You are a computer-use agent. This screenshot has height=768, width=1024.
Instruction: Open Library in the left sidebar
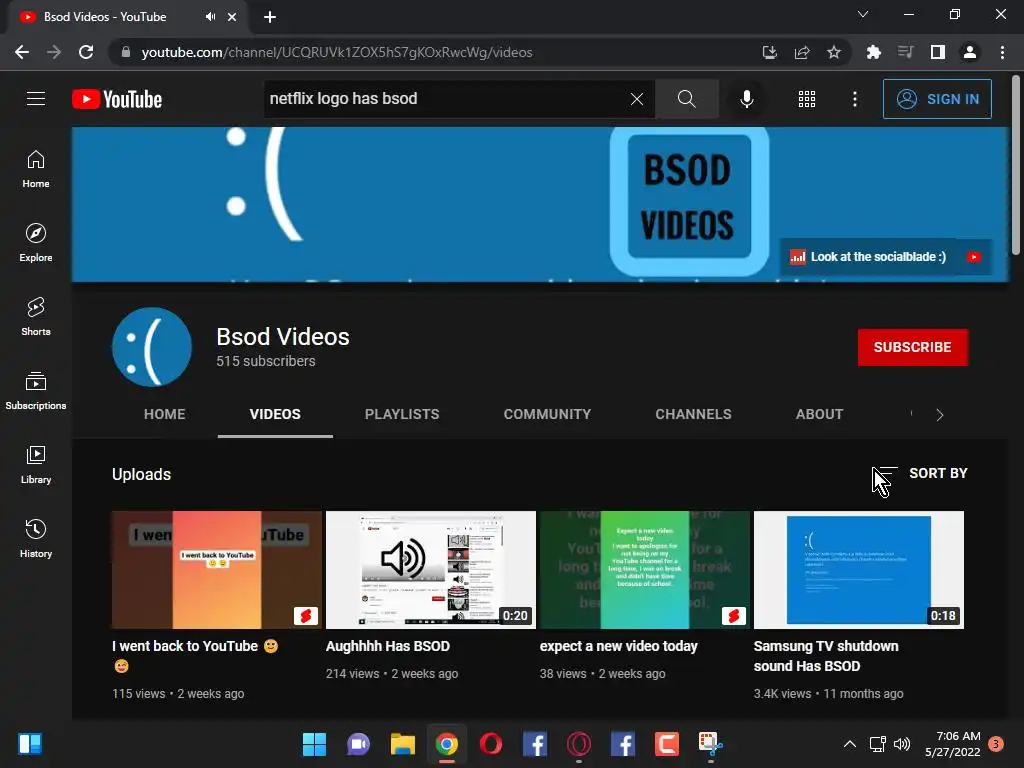(x=36, y=465)
